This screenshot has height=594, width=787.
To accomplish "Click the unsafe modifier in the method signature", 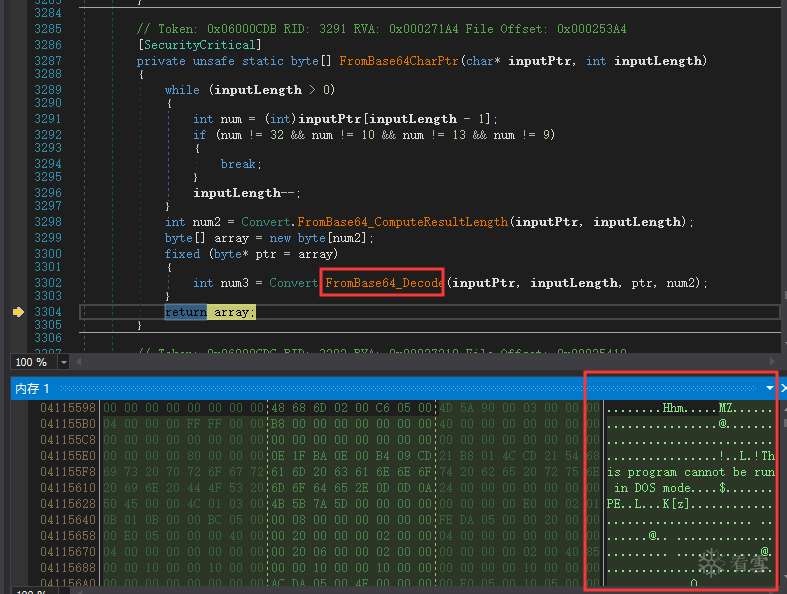I will (x=213, y=61).
